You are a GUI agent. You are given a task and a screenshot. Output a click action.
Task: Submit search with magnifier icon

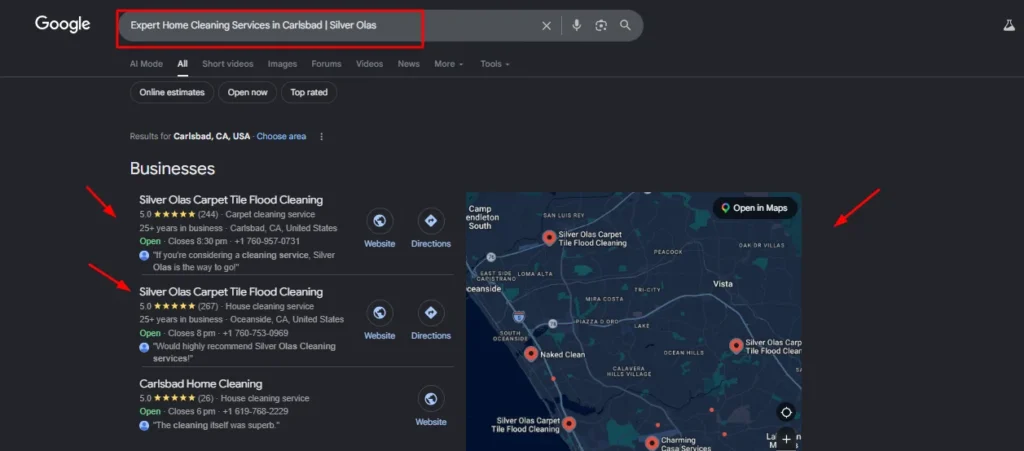(x=625, y=25)
